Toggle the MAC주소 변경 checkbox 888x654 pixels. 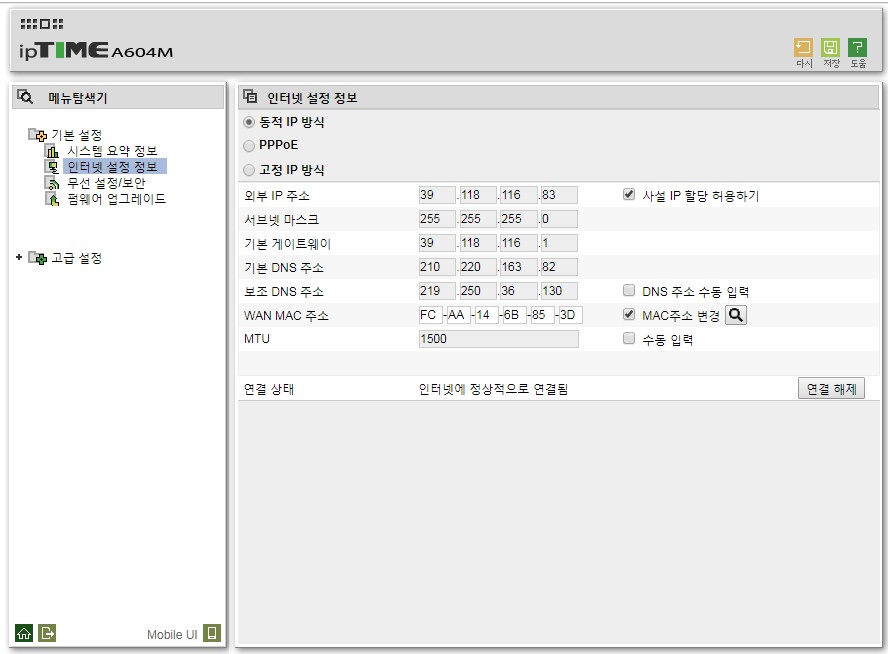click(629, 314)
